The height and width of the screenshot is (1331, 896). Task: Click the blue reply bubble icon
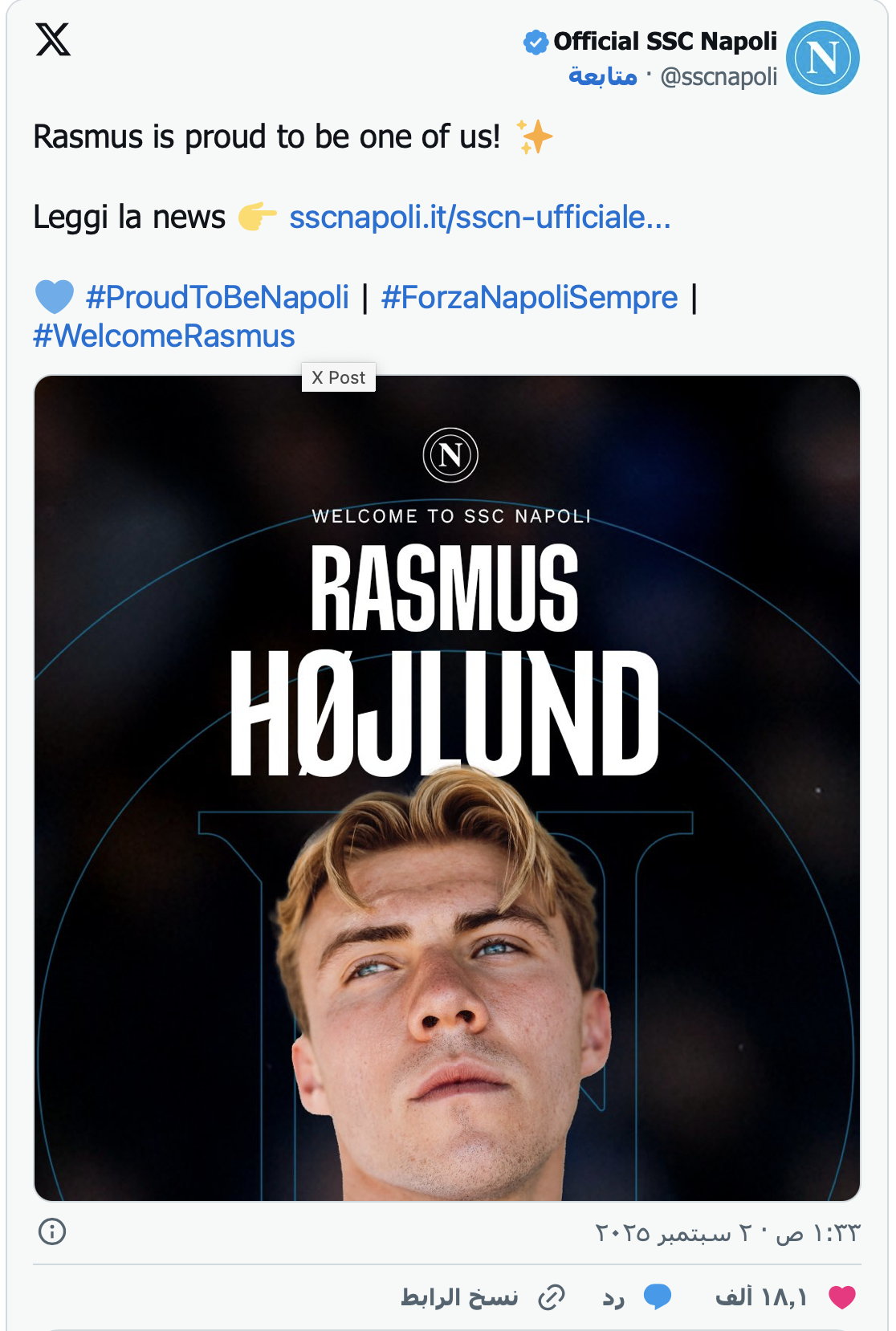tap(657, 1296)
